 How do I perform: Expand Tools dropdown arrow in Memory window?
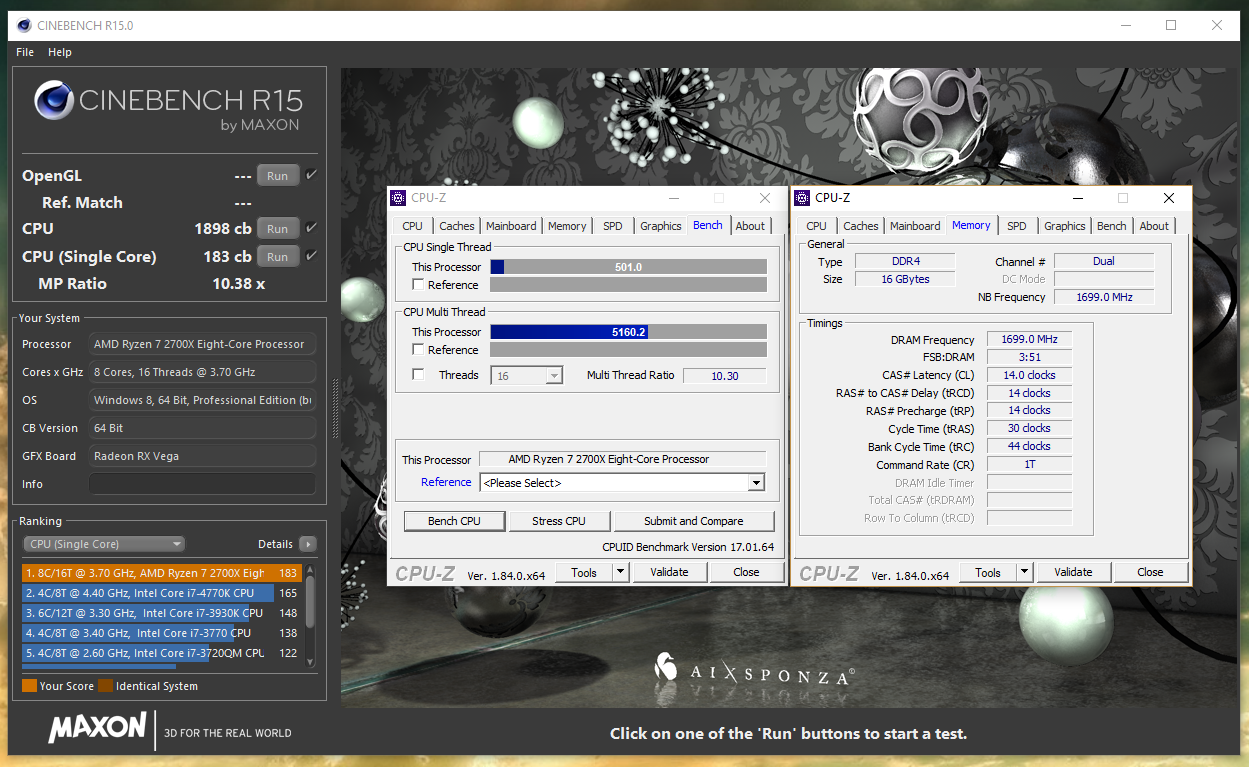click(1024, 573)
